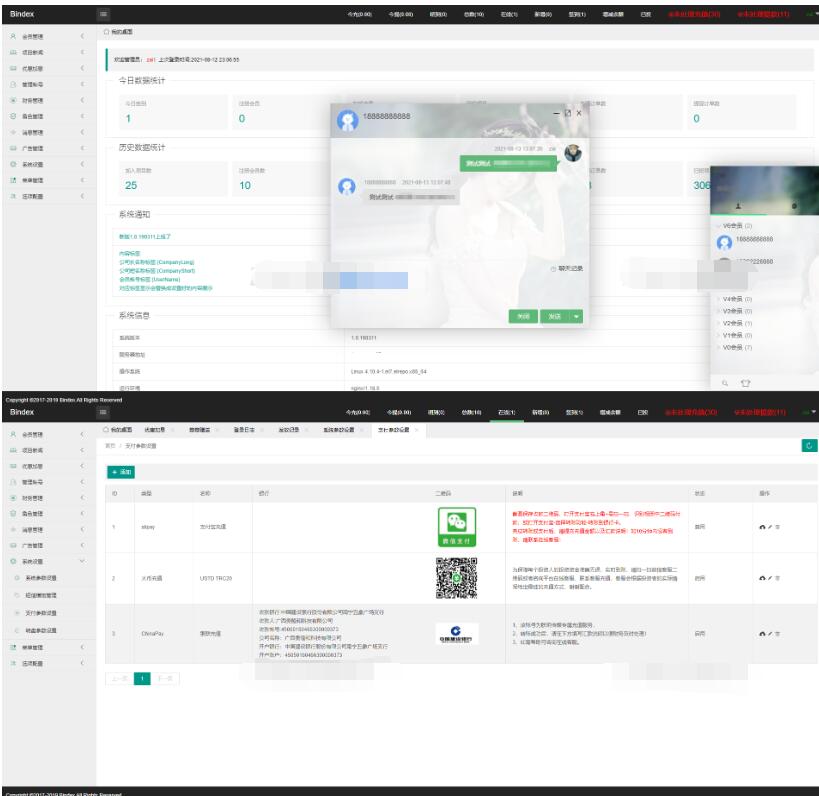The image size is (819, 796).
Task: Expand the V0会员 group in the contact list
Action: [x=736, y=347]
